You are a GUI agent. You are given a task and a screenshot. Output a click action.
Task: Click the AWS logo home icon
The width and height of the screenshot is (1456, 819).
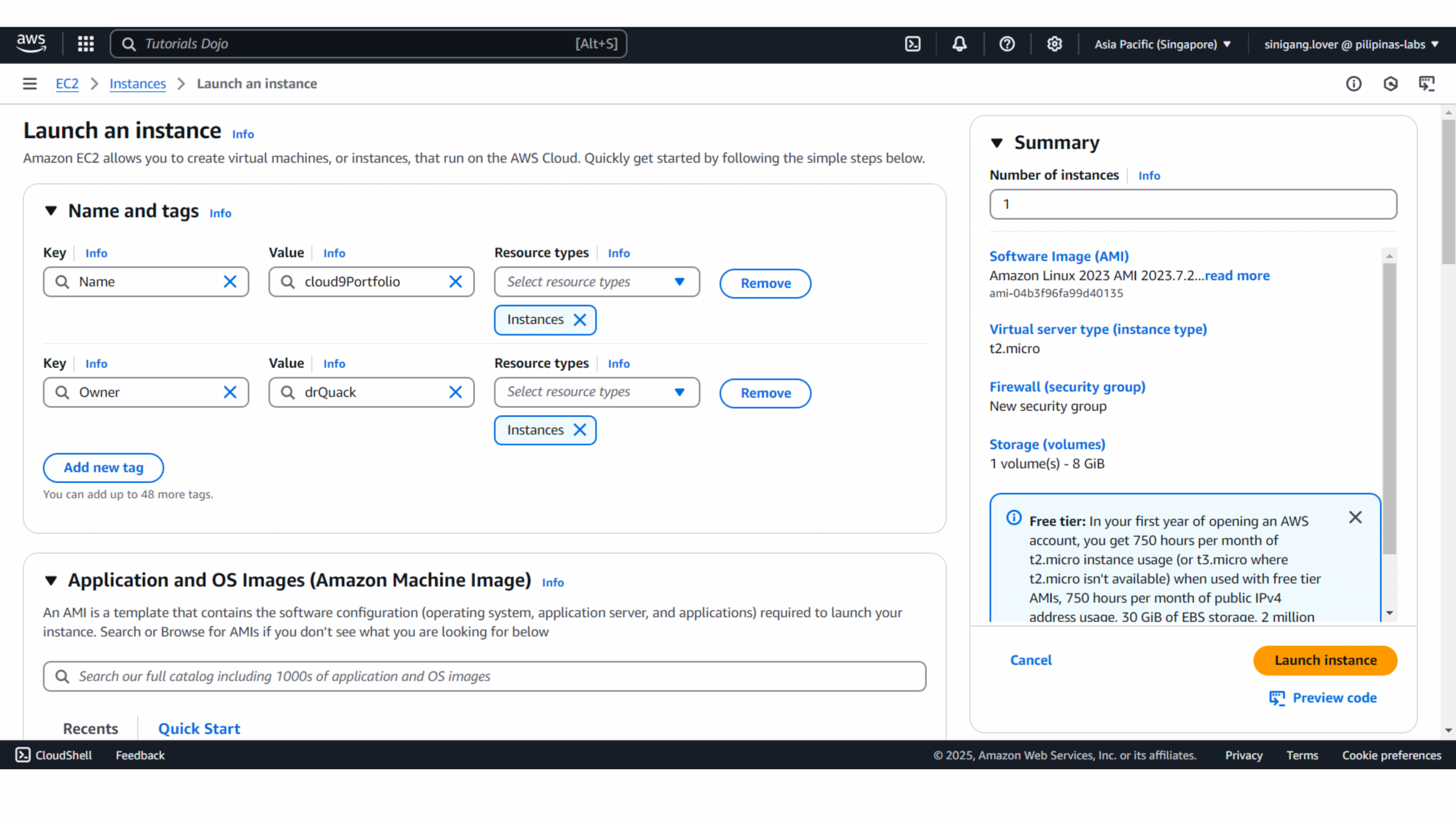pos(31,43)
